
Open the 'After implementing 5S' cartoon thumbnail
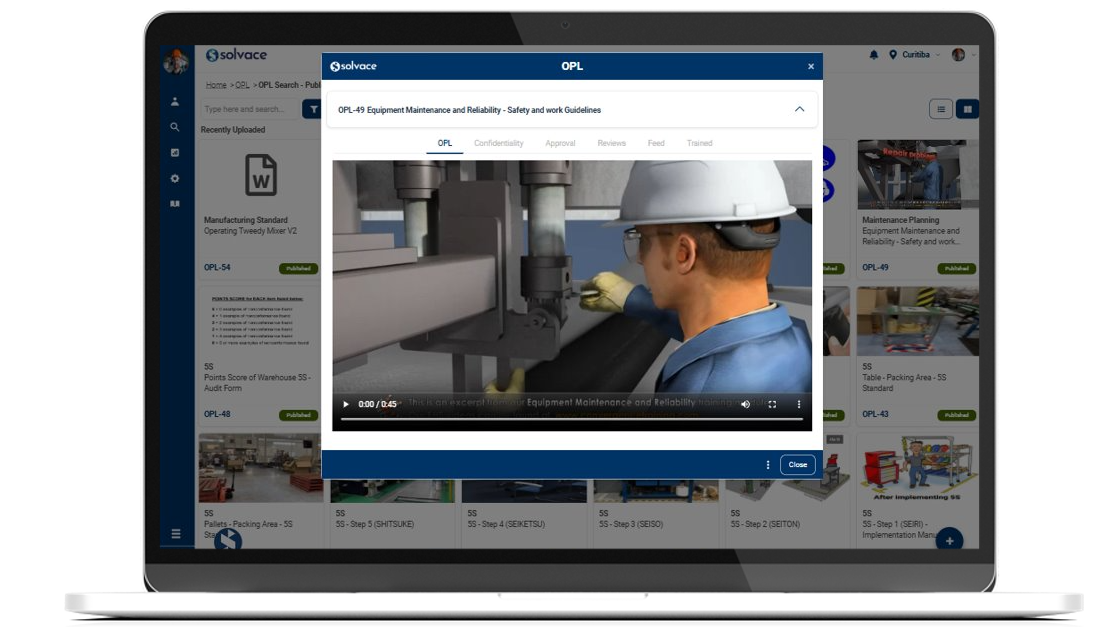917,468
